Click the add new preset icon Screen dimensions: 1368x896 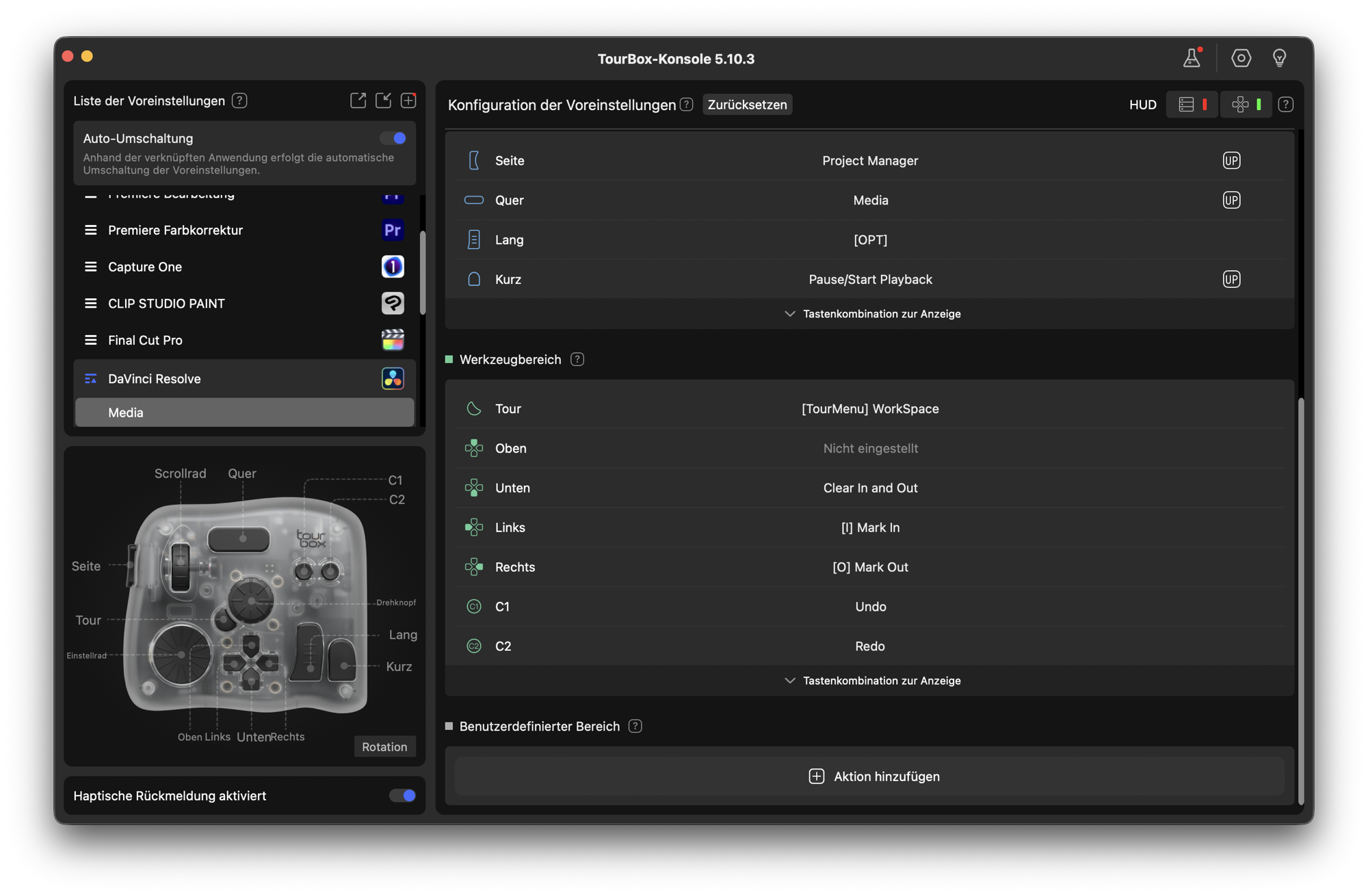408,101
